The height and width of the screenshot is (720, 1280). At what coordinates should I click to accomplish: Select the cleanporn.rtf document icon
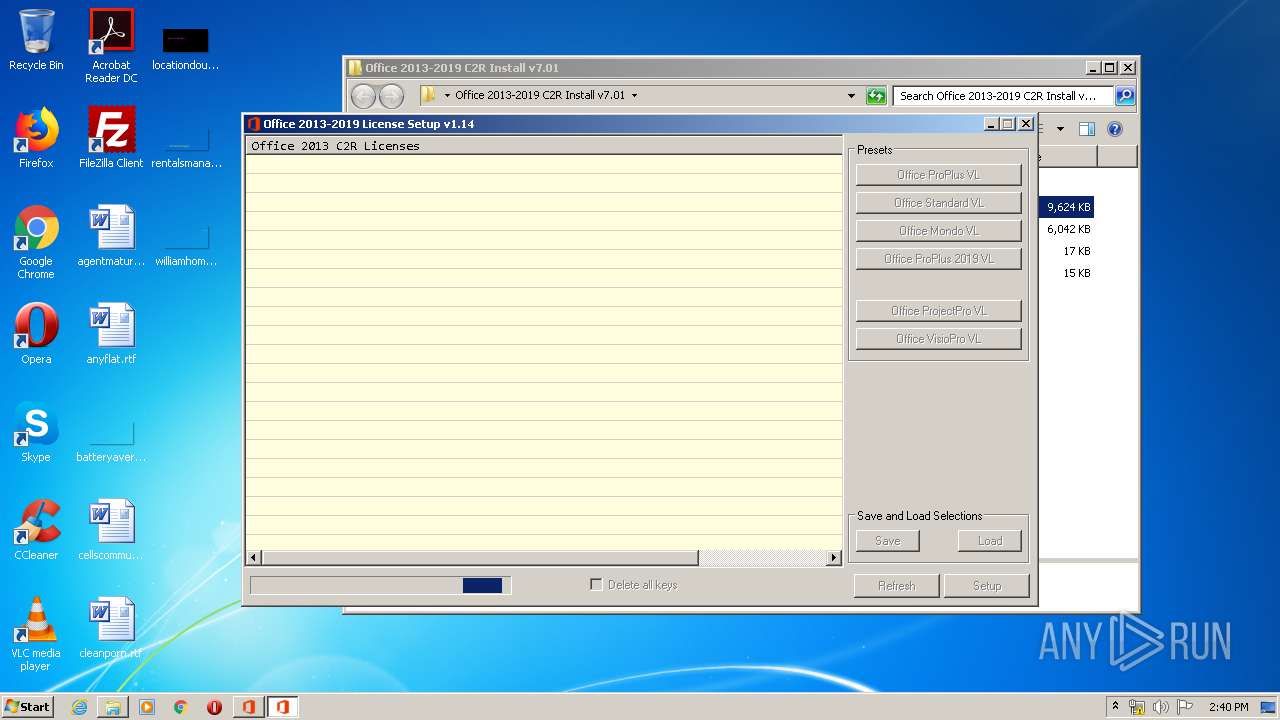(111, 628)
